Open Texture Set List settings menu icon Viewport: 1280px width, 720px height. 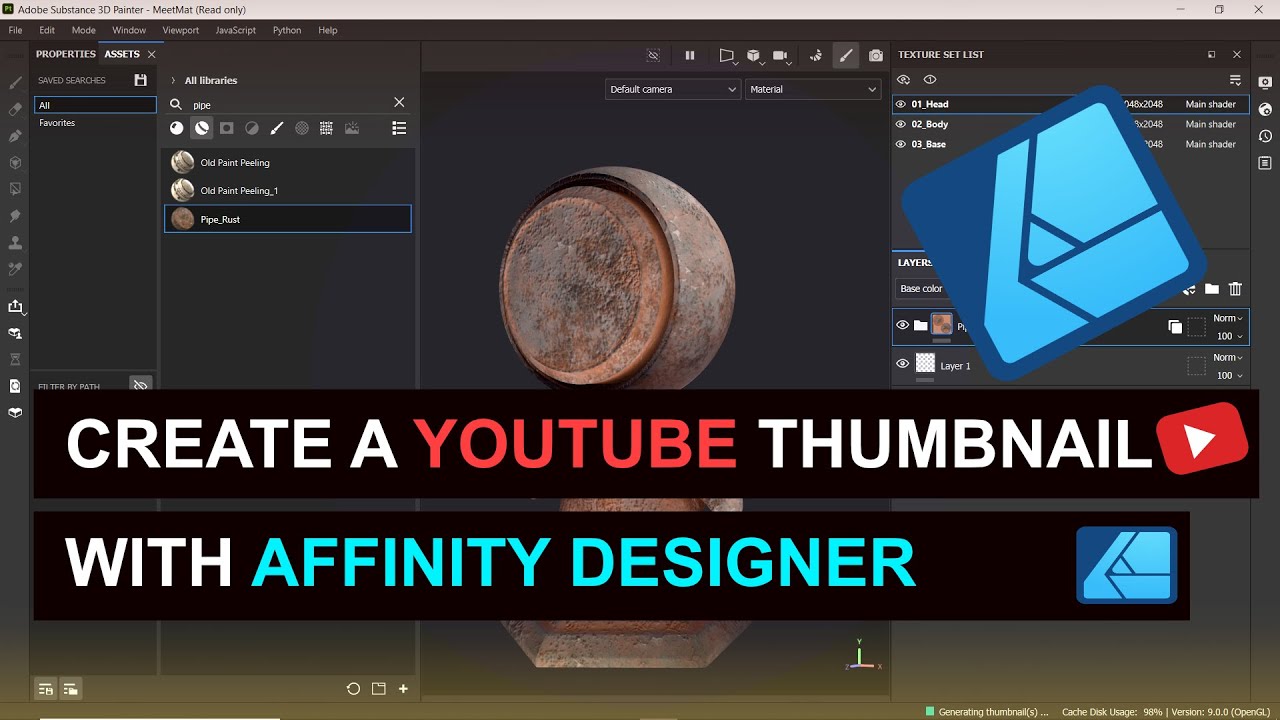pos(1235,80)
